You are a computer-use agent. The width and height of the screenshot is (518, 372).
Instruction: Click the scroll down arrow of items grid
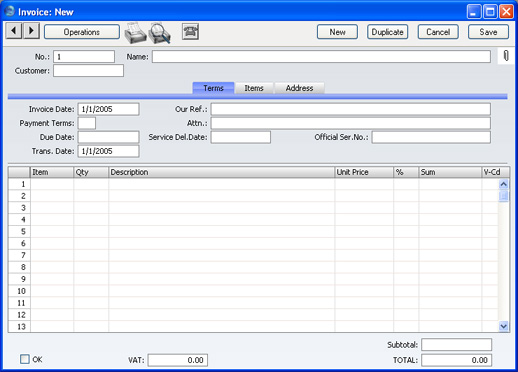(x=504, y=326)
